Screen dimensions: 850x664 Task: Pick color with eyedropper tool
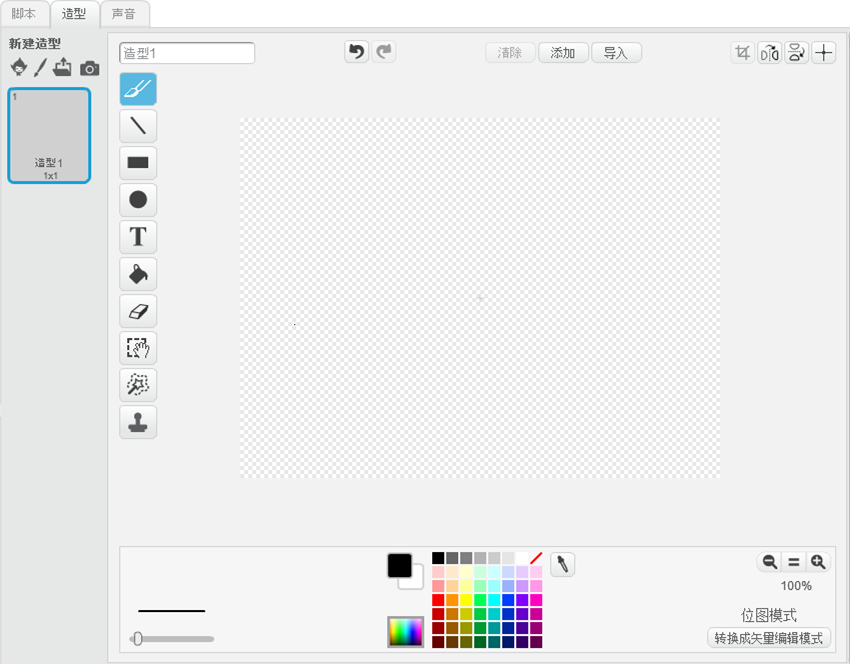click(x=563, y=564)
